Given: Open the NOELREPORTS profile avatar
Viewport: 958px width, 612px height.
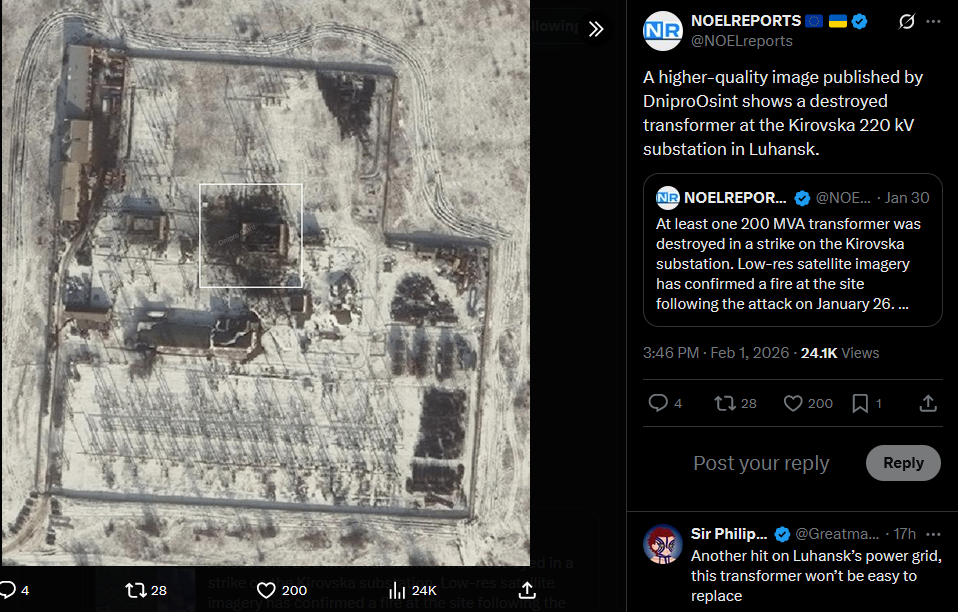Looking at the screenshot, I should click(x=663, y=31).
